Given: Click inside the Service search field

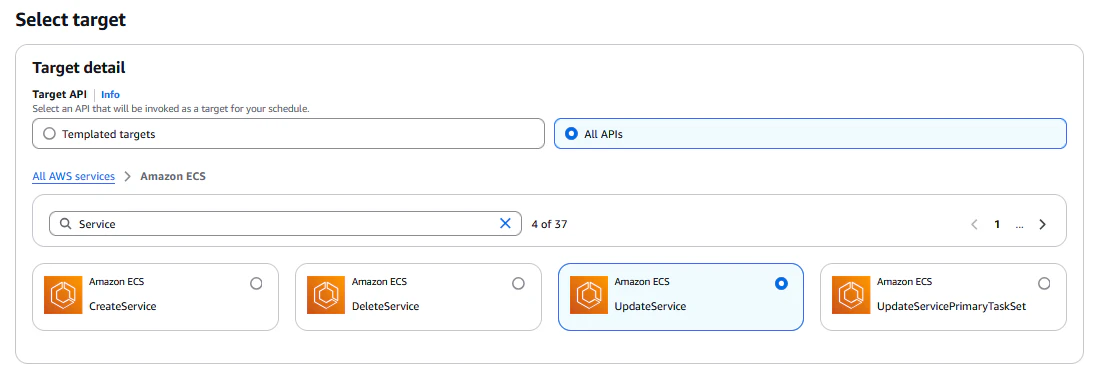Looking at the screenshot, I should pos(285,224).
